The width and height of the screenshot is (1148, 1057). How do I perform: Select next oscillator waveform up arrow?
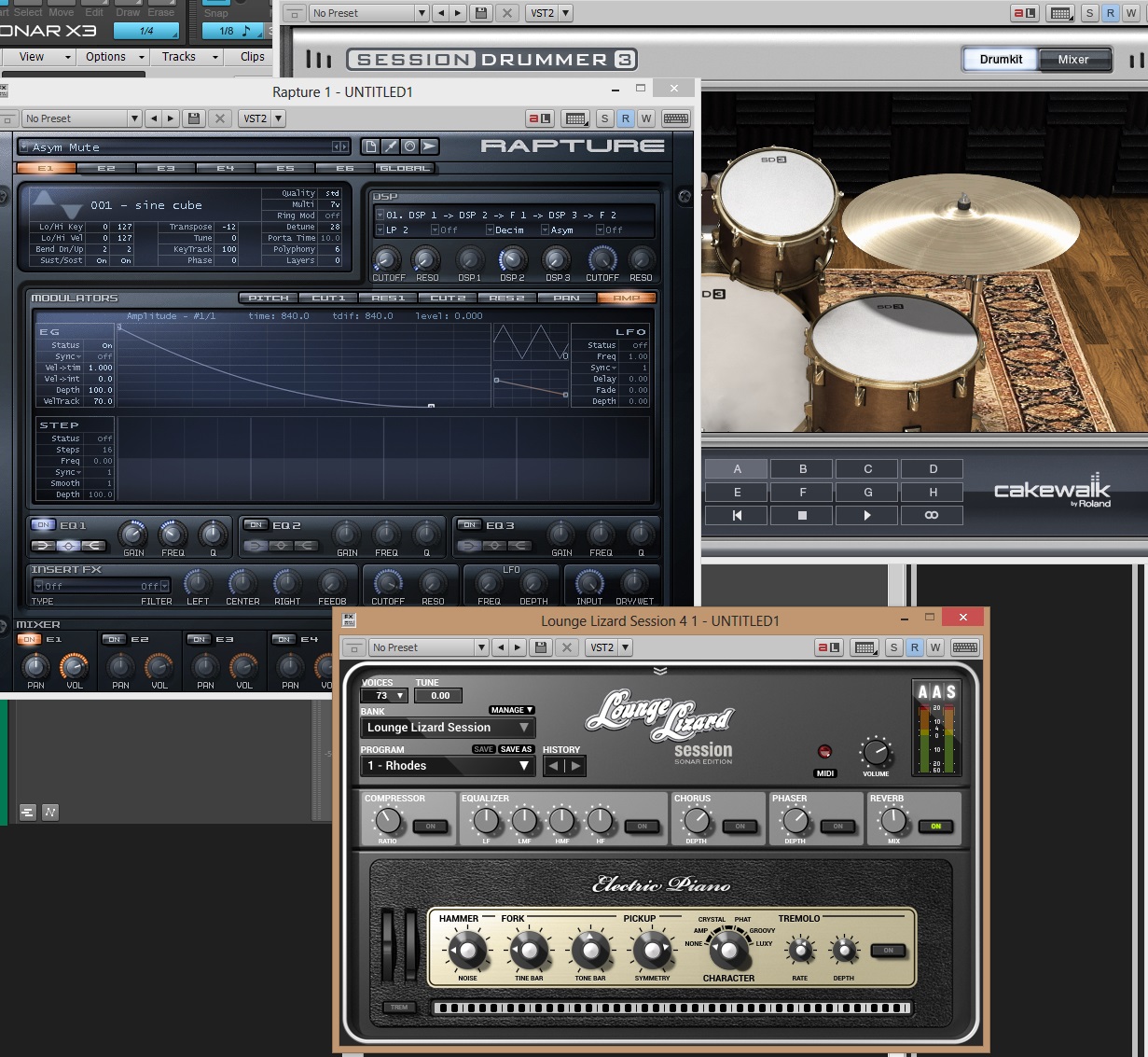43,196
